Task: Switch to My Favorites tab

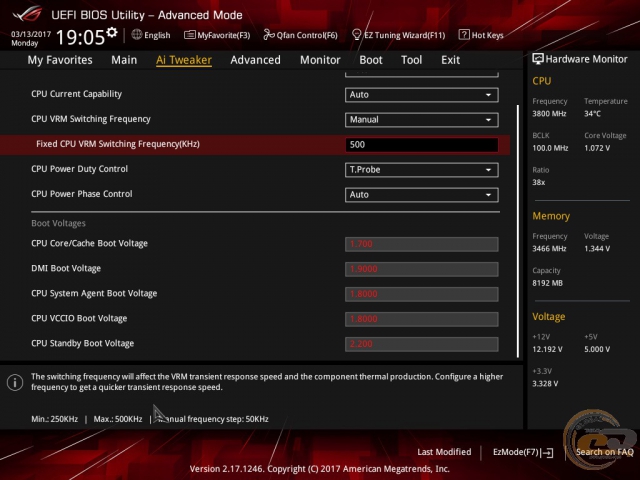Action: 60,60
